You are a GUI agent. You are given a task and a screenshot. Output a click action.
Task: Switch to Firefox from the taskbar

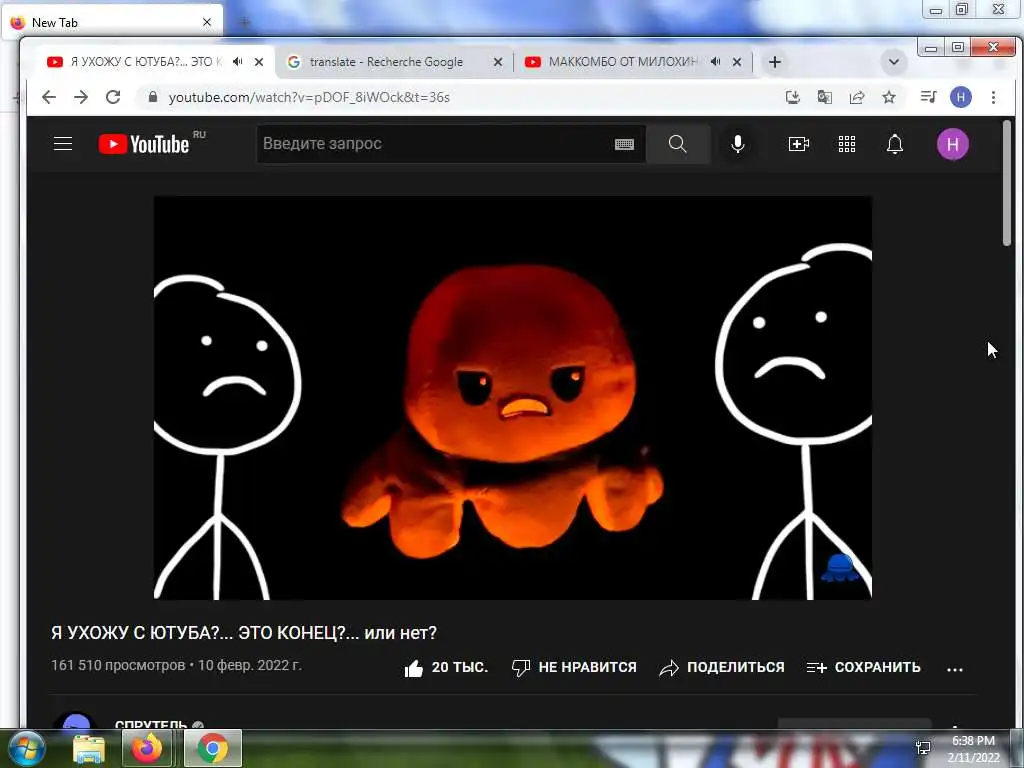pyautogui.click(x=147, y=748)
